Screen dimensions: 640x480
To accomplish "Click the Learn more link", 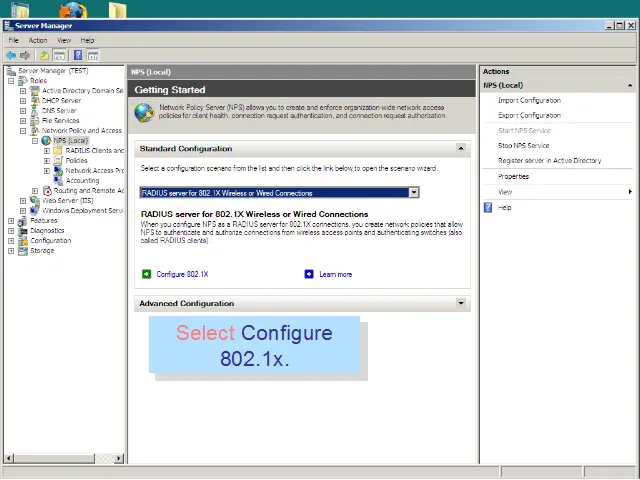I will pyautogui.click(x=336, y=274).
